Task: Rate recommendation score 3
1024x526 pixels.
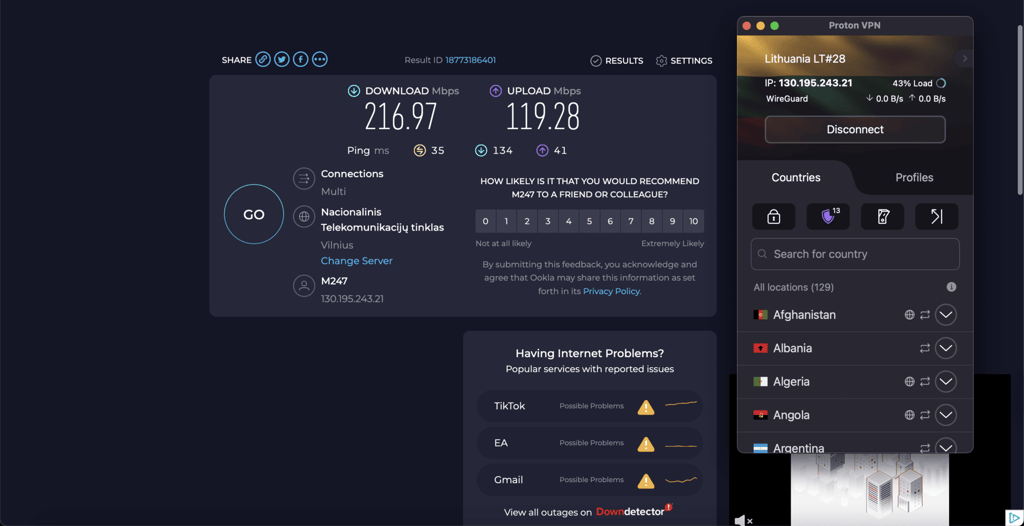Action: (x=548, y=222)
